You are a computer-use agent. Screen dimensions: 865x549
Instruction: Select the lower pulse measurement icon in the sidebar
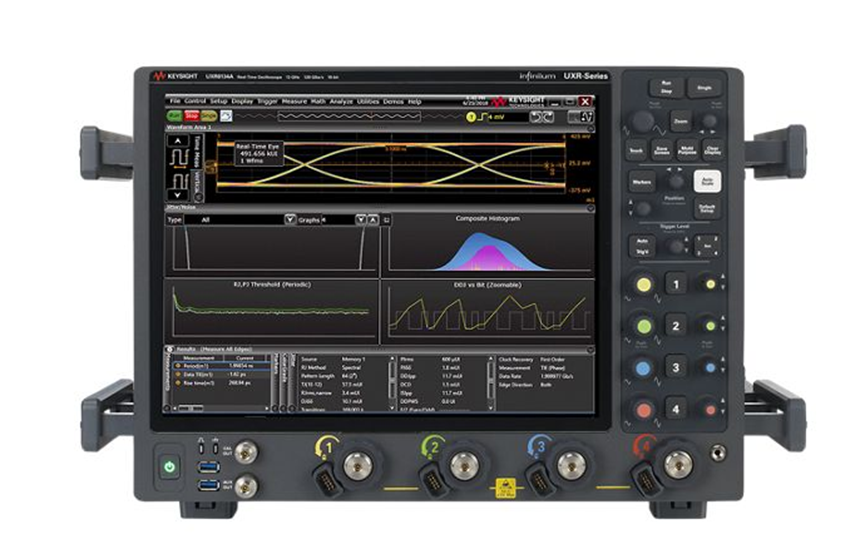(x=179, y=180)
